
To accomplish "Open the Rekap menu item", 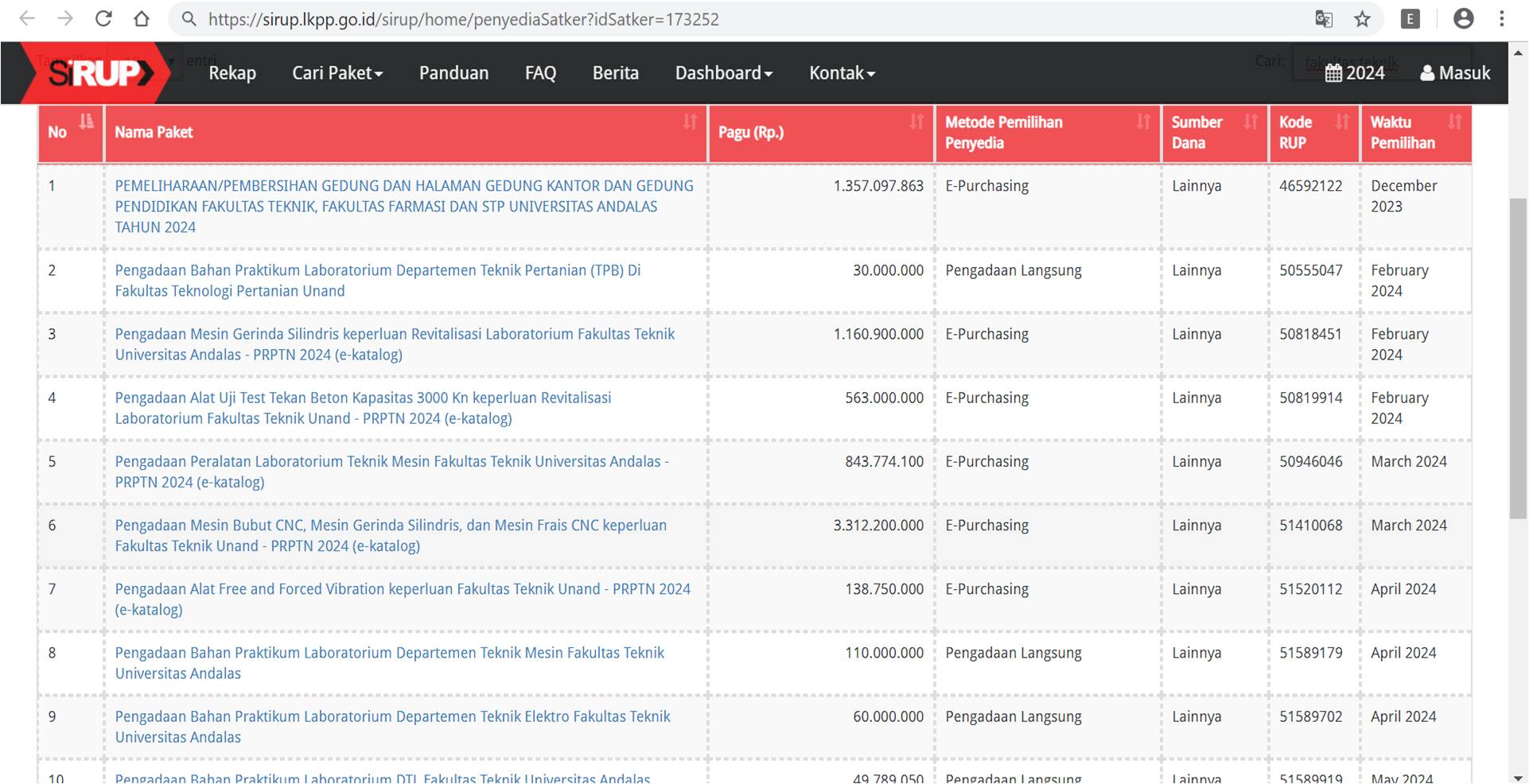I will pyautogui.click(x=232, y=73).
